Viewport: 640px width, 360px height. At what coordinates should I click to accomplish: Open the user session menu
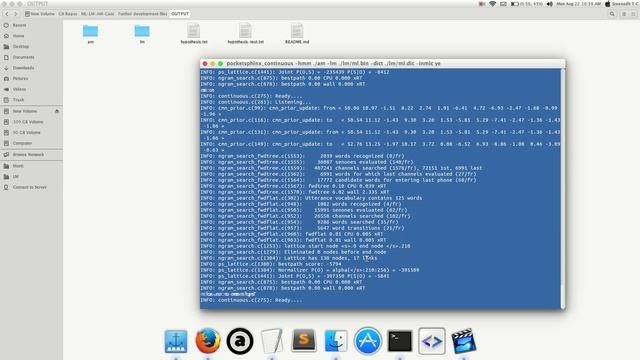pos(621,4)
